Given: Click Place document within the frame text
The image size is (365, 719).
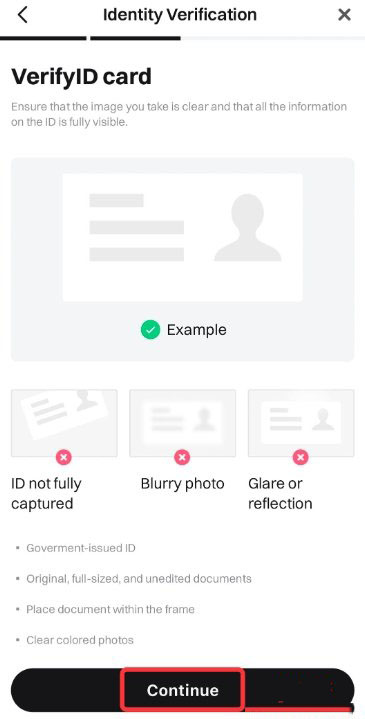Looking at the screenshot, I should [110, 609].
